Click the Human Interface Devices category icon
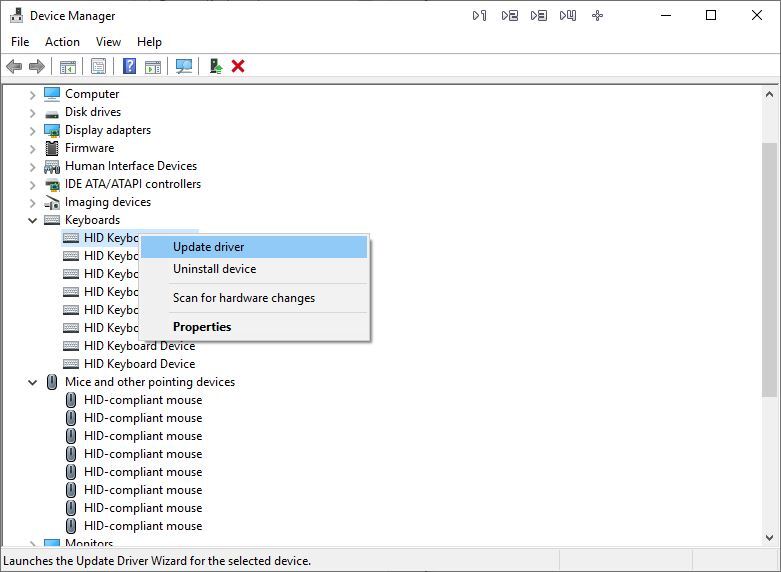Screen dimensions: 781x572 [52, 166]
